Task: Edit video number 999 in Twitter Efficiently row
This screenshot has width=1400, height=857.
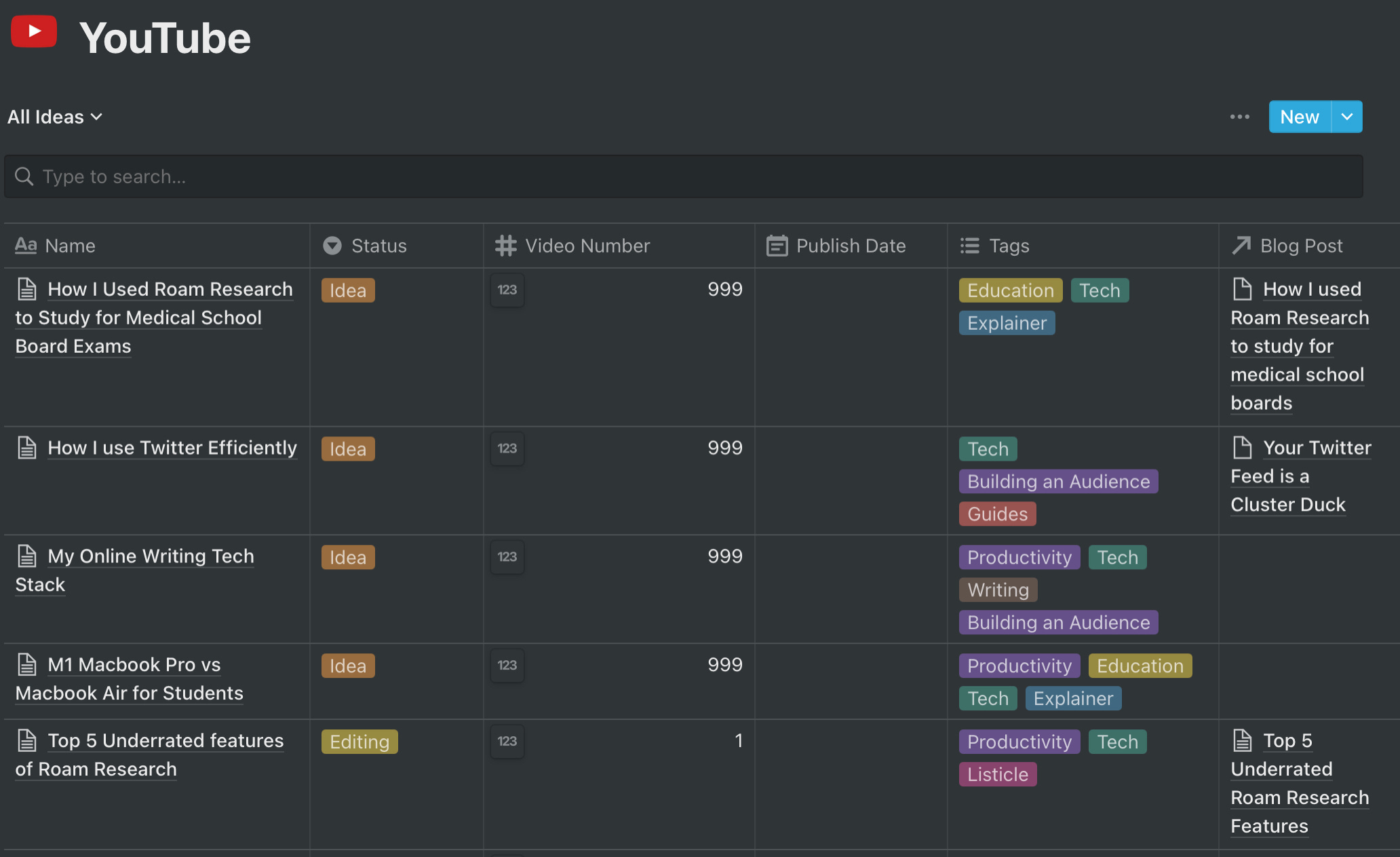Action: click(725, 448)
